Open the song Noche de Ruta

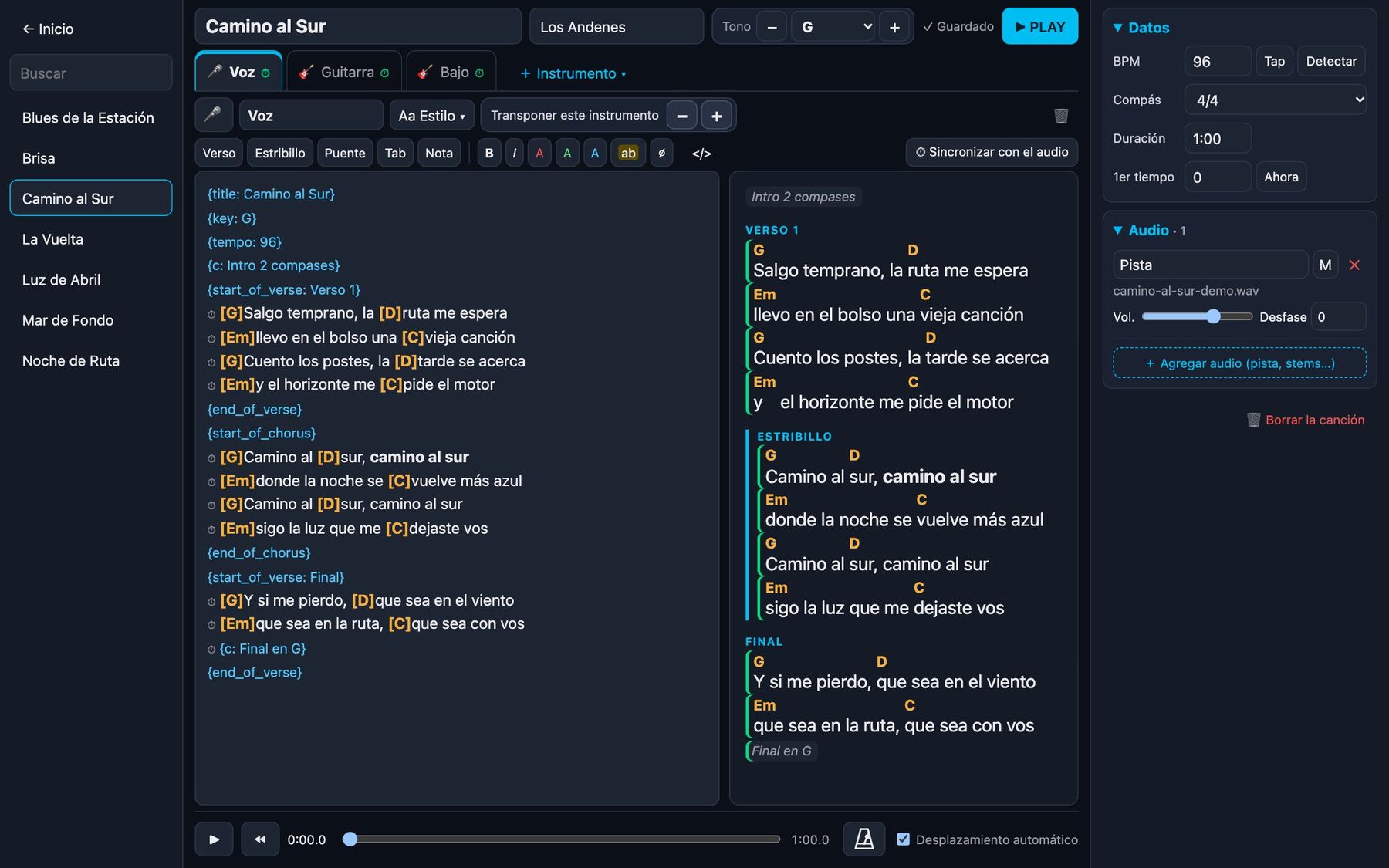tap(91, 360)
